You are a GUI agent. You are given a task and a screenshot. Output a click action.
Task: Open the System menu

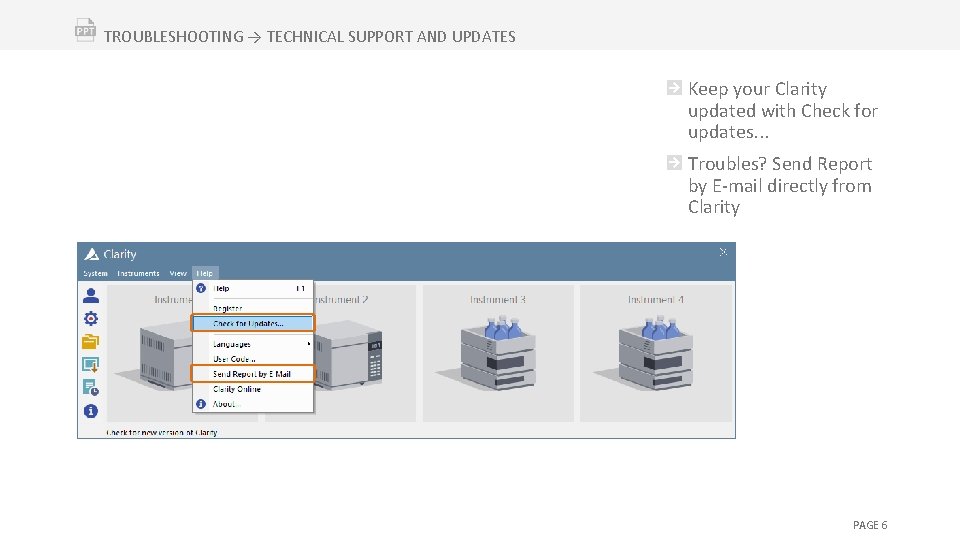[x=96, y=274]
